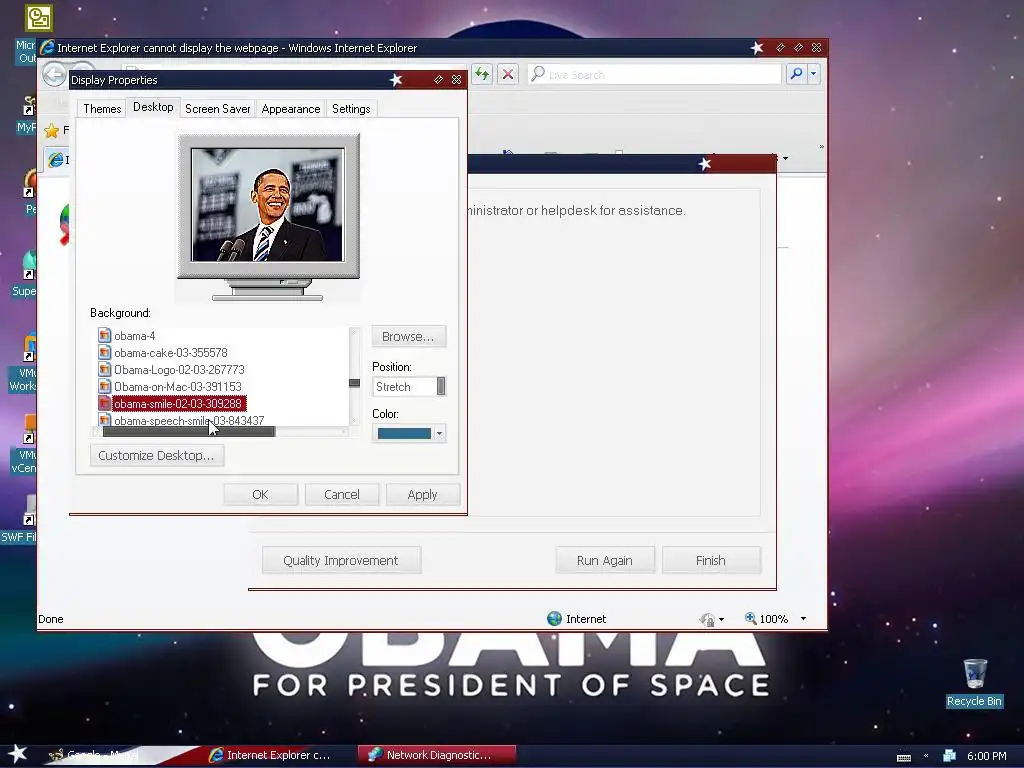1024x768 pixels.
Task: Go to the Screen Saver tab
Action: click(x=217, y=108)
